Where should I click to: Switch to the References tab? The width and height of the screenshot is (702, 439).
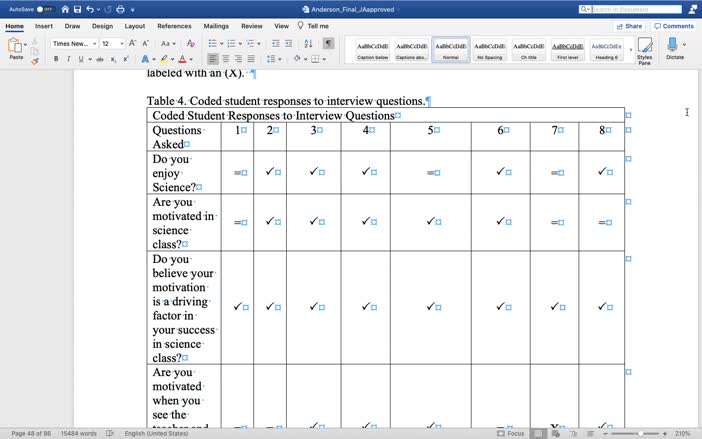174,26
